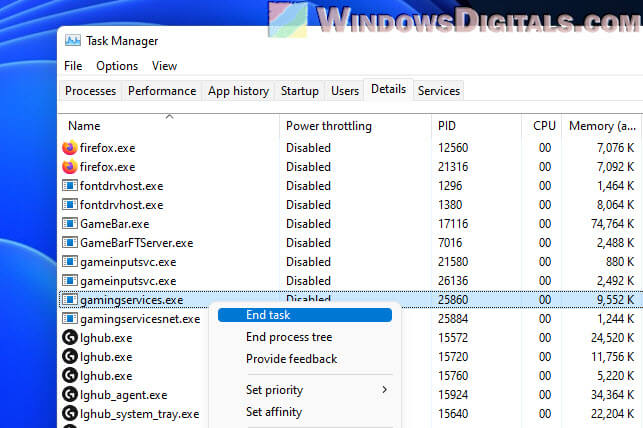Click the icon beside gamingservicesnet.exe
This screenshot has width=643, height=428.
[70, 319]
